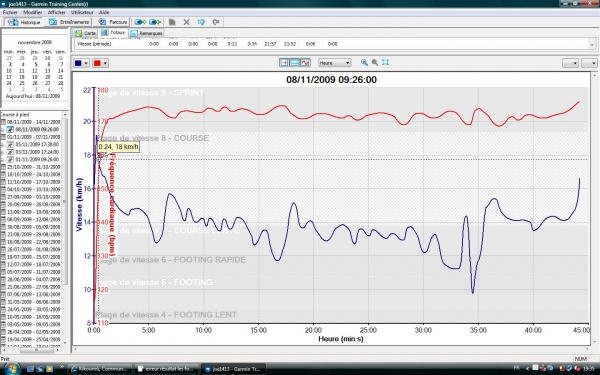Select week 26/07/2009 - 01/08/2009
The height and width of the screenshot is (375, 600).
pyautogui.click(x=34, y=249)
